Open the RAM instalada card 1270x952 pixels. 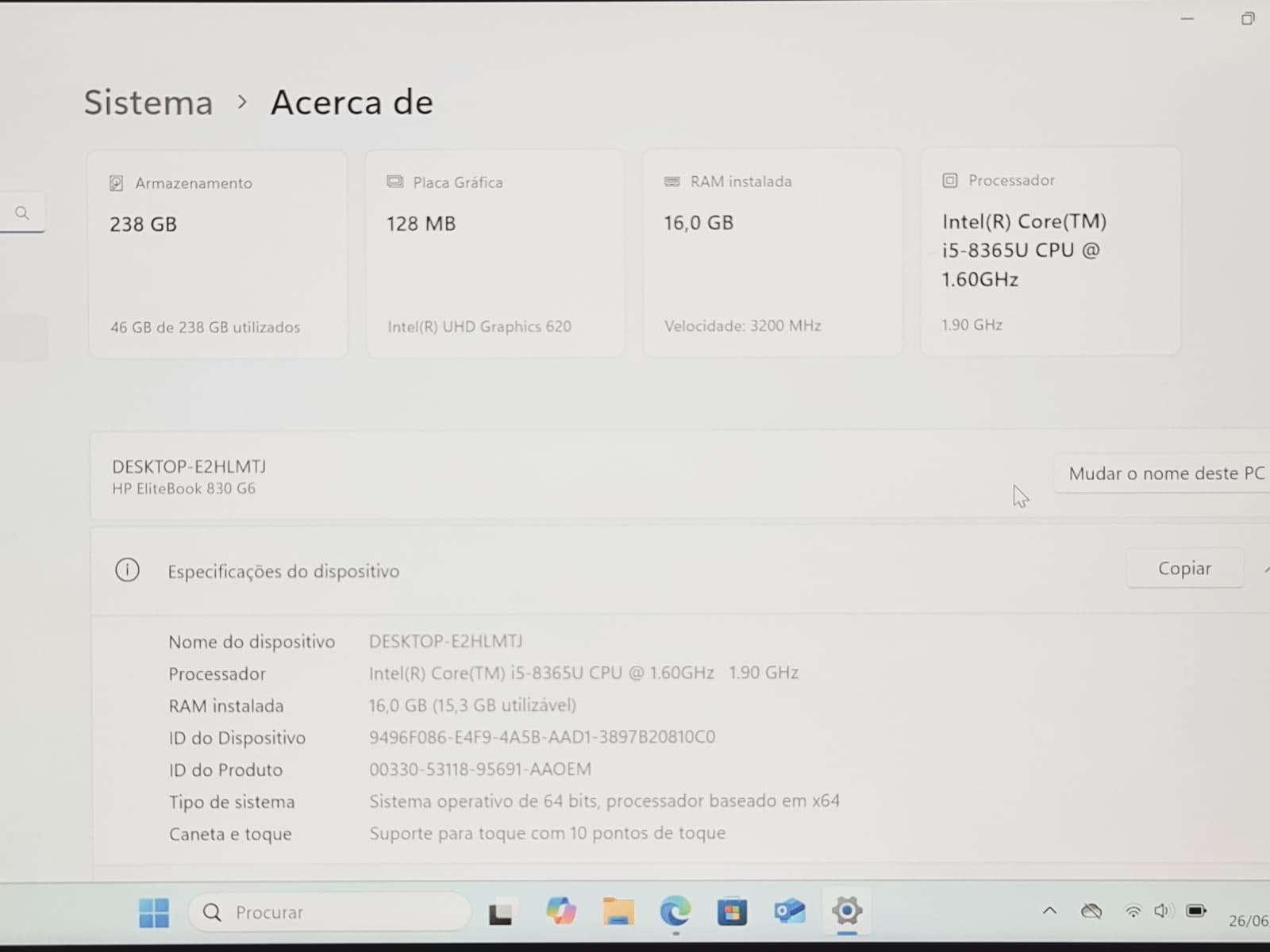(772, 252)
